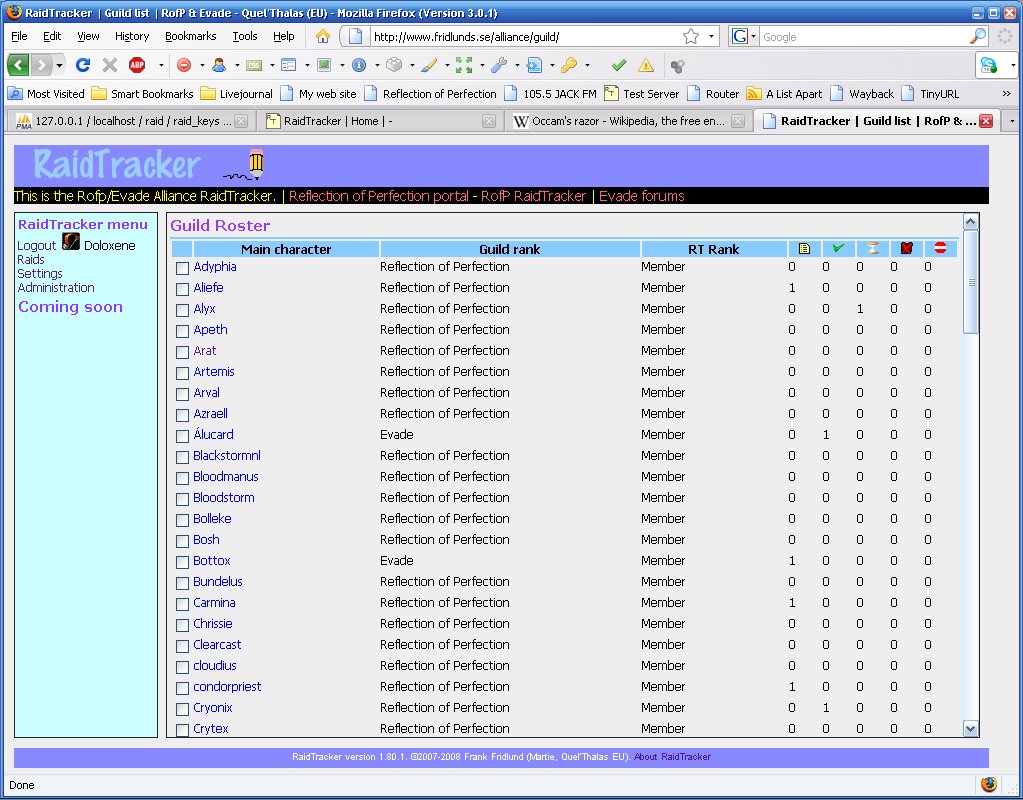The image size is (1023, 800).
Task: Click the red no-entry column header icon
Action: click(x=940, y=249)
